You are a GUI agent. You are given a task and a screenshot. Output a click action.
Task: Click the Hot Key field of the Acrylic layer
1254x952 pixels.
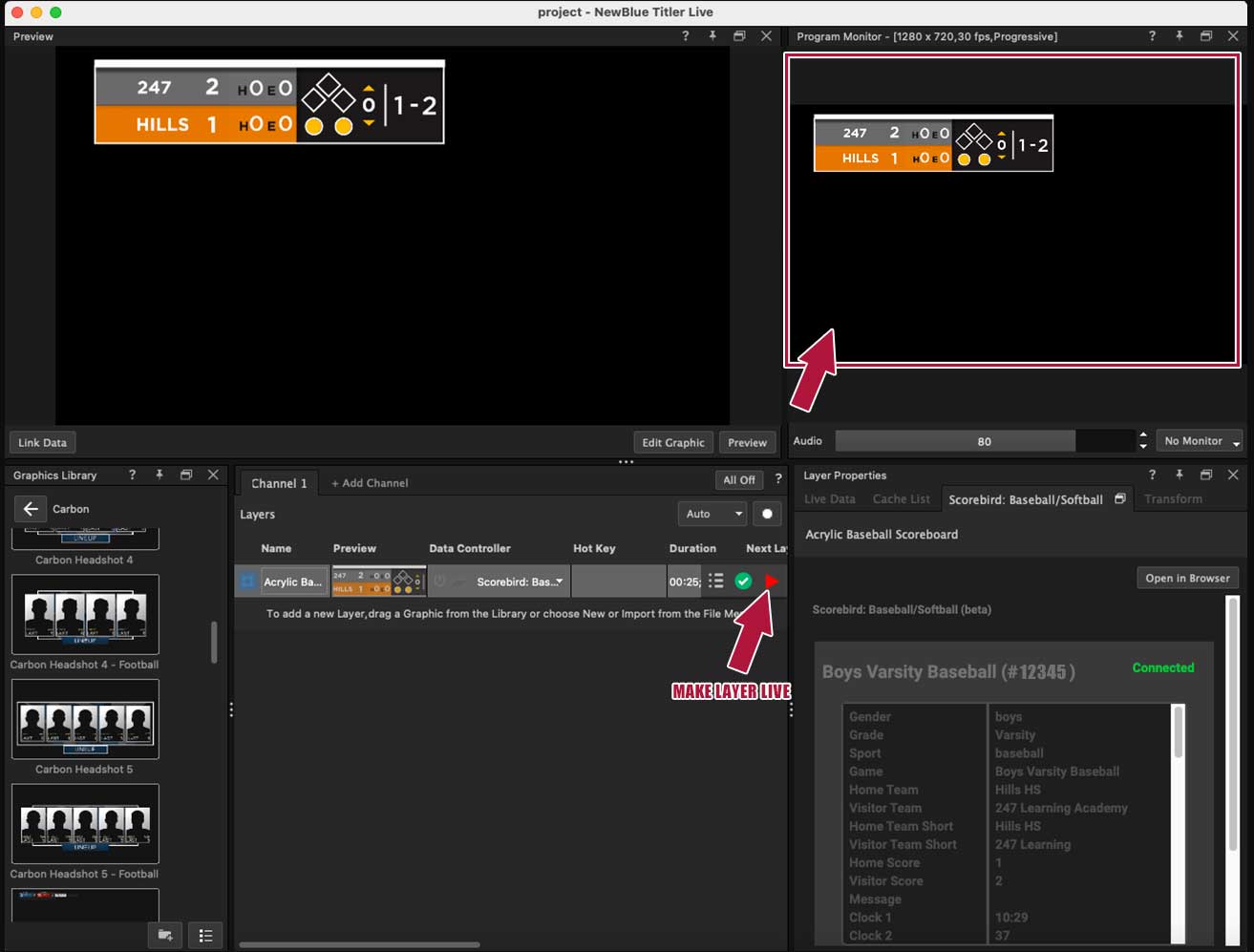point(618,582)
